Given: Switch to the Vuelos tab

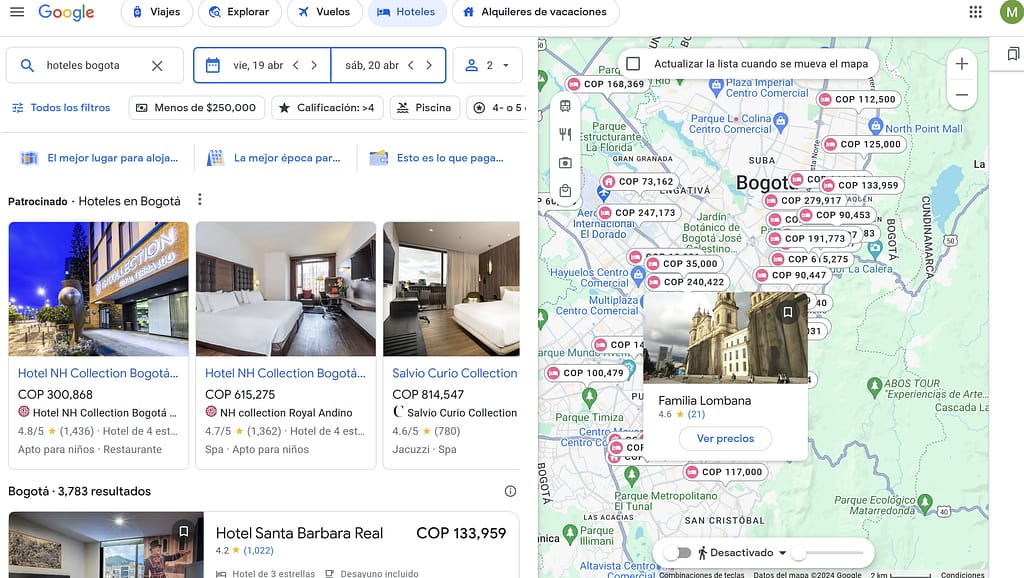Looking at the screenshot, I should (x=325, y=12).
